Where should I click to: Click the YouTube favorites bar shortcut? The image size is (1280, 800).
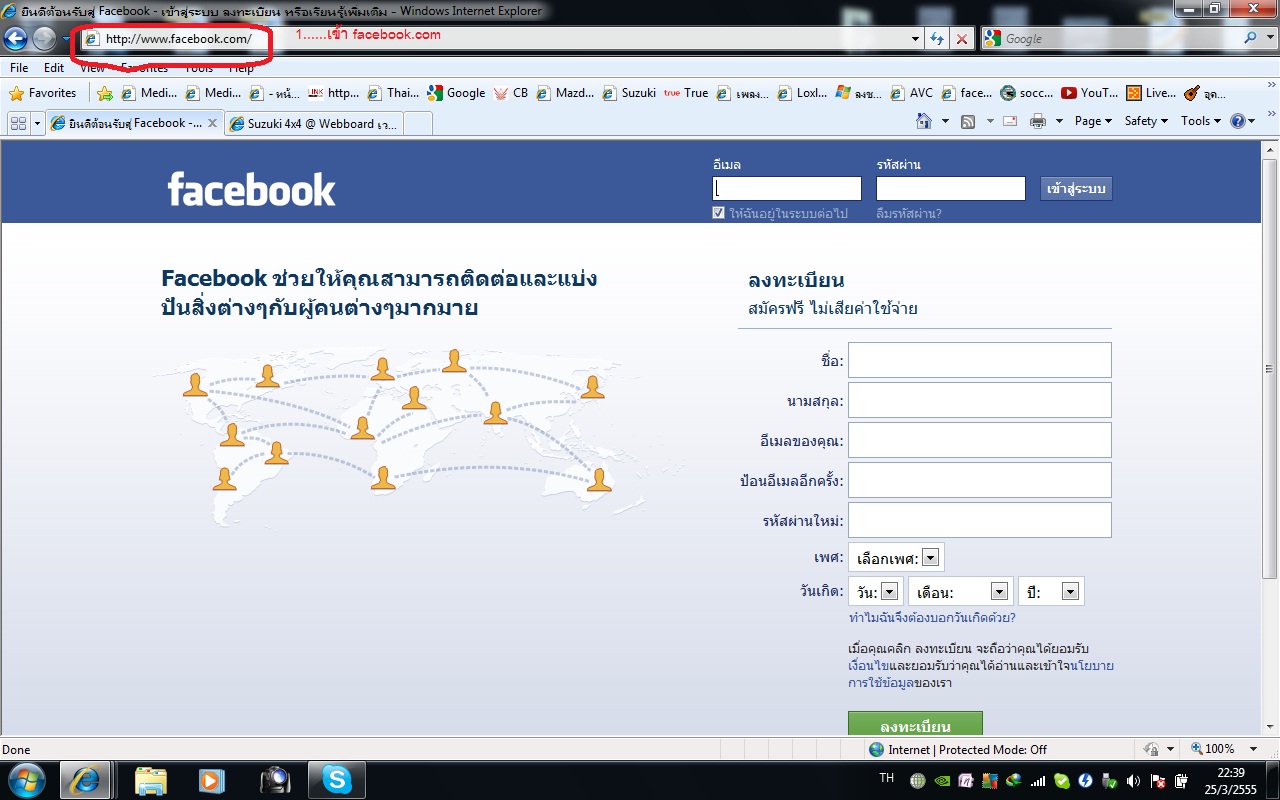[x=1089, y=93]
